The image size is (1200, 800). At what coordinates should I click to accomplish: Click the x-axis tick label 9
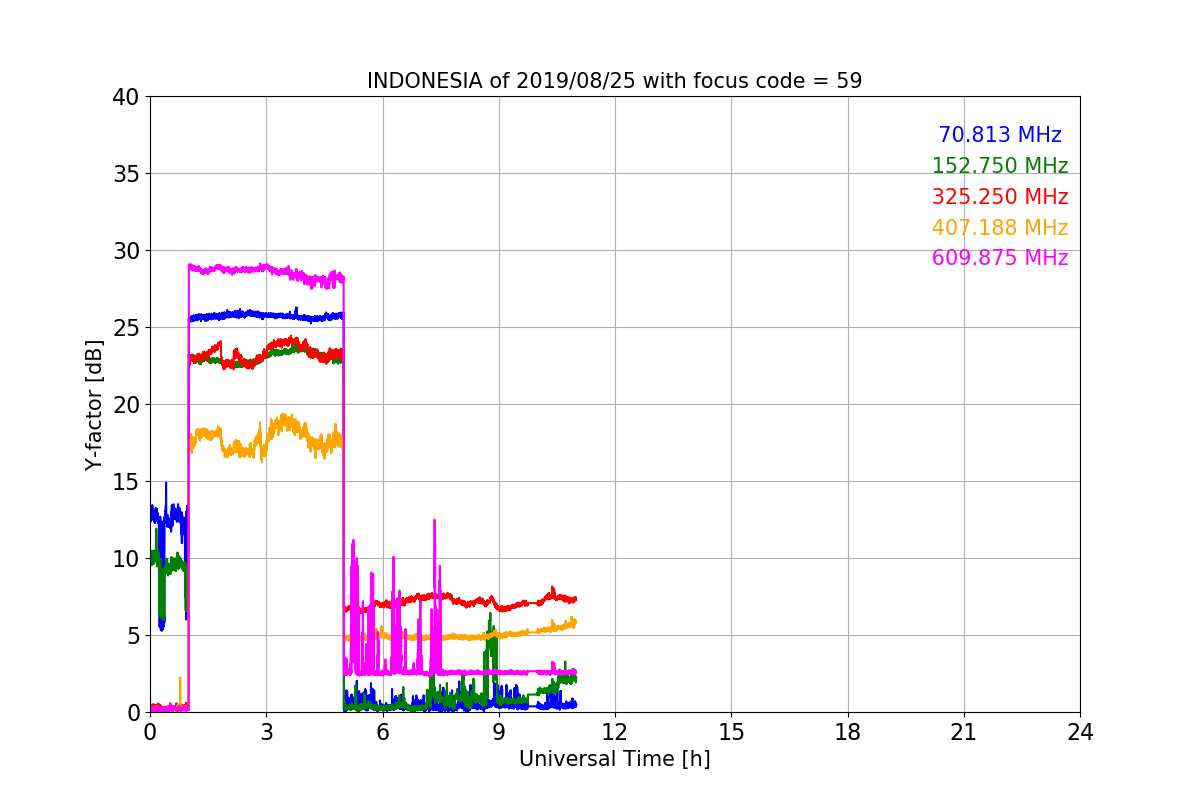498,732
